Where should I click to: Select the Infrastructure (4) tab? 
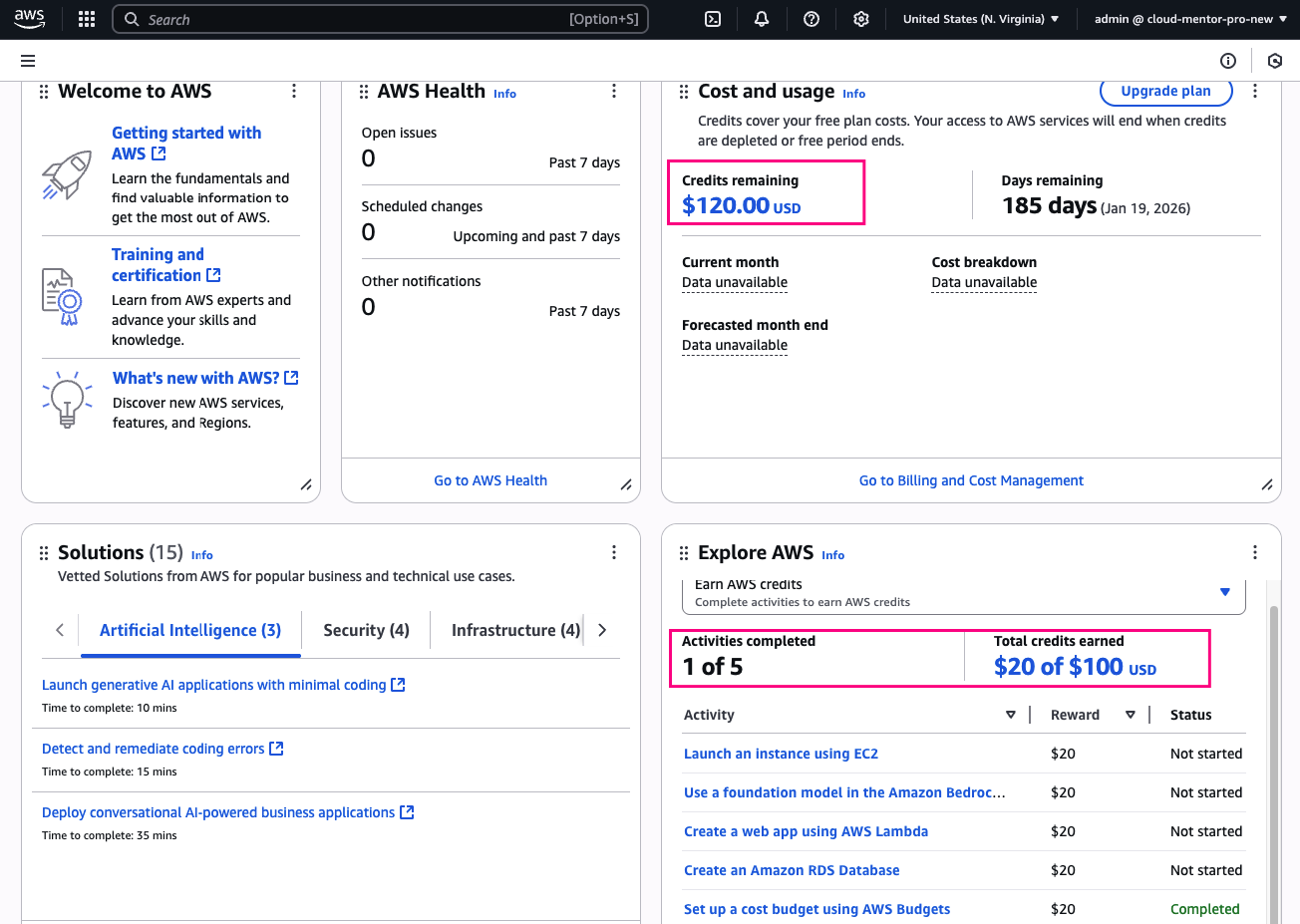pyautogui.click(x=514, y=630)
